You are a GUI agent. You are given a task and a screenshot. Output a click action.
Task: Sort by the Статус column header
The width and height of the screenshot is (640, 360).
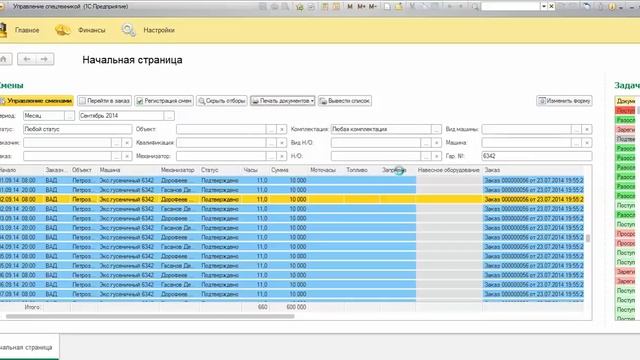(209, 170)
